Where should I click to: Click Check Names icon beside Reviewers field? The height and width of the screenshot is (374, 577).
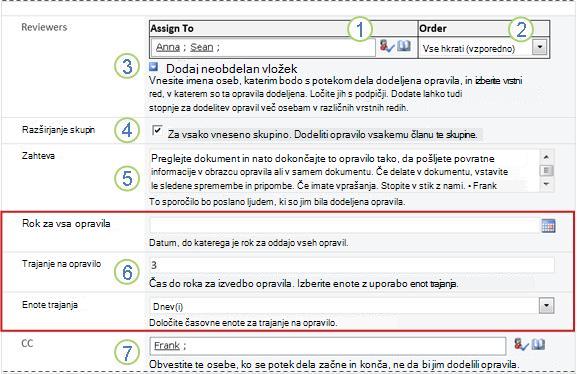tap(387, 46)
